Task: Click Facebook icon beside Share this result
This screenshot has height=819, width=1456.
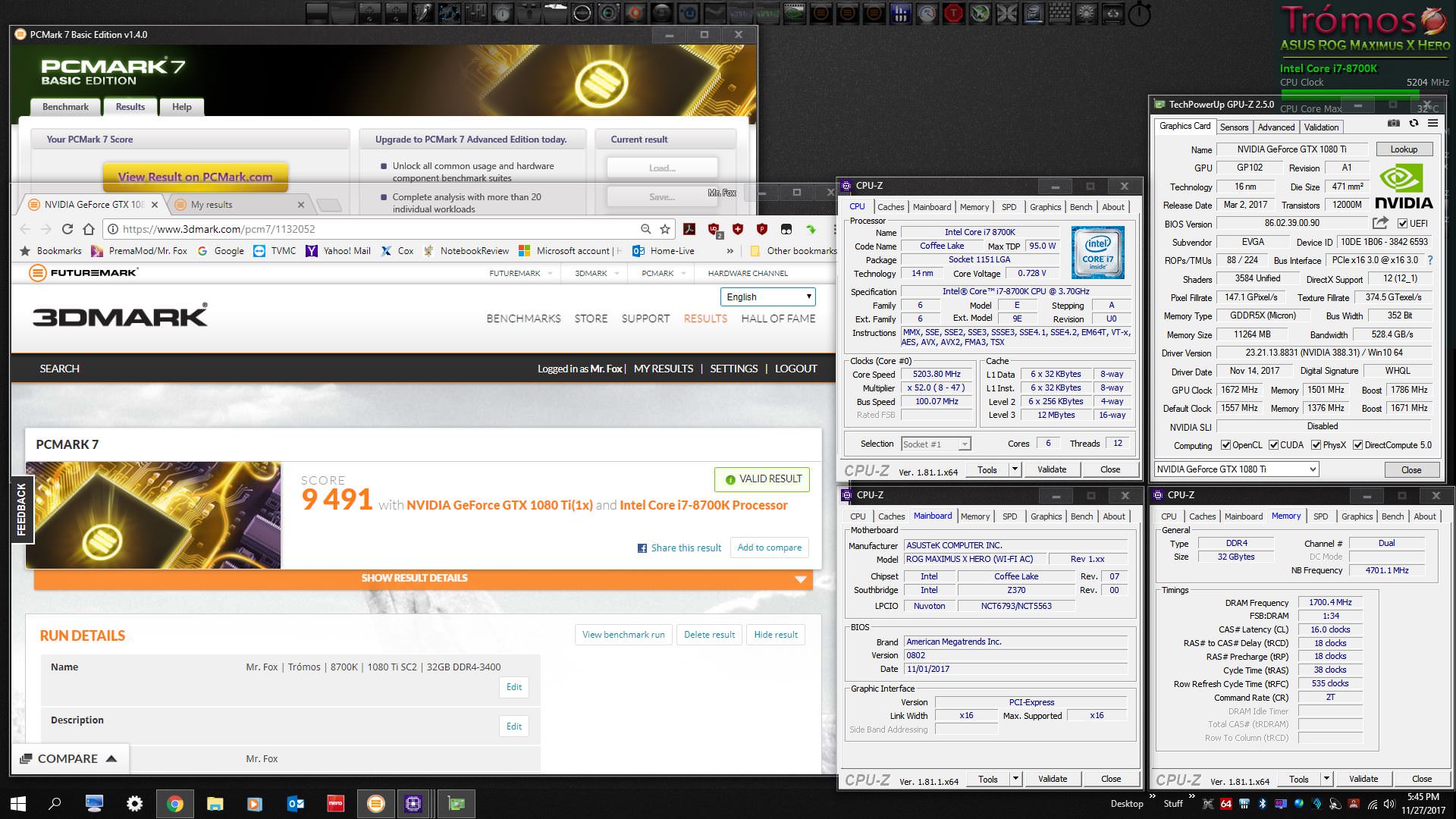Action: pyautogui.click(x=642, y=548)
